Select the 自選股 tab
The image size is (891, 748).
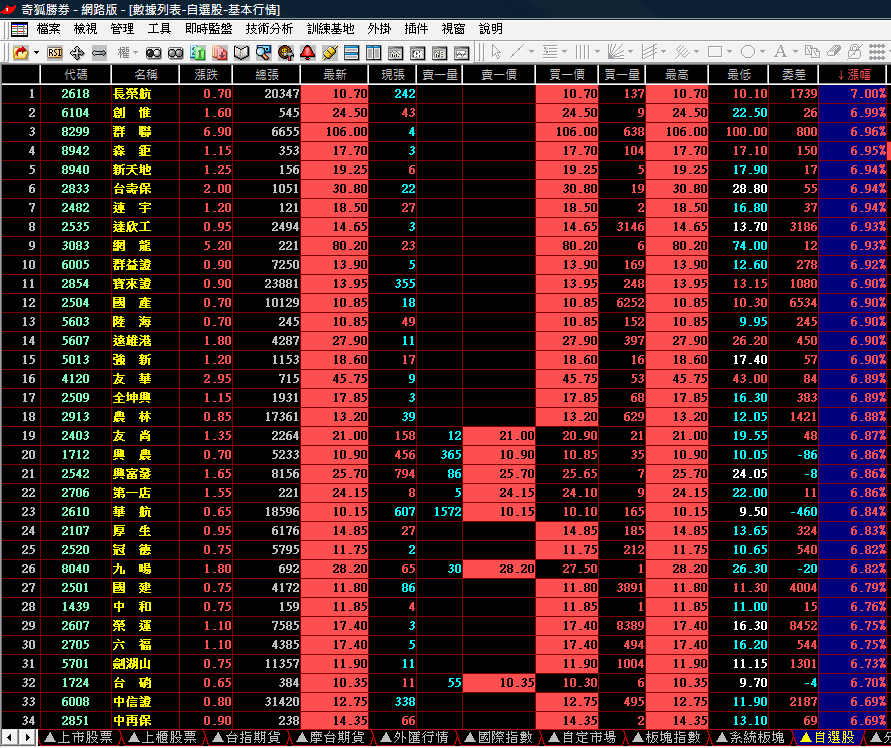pos(827,738)
